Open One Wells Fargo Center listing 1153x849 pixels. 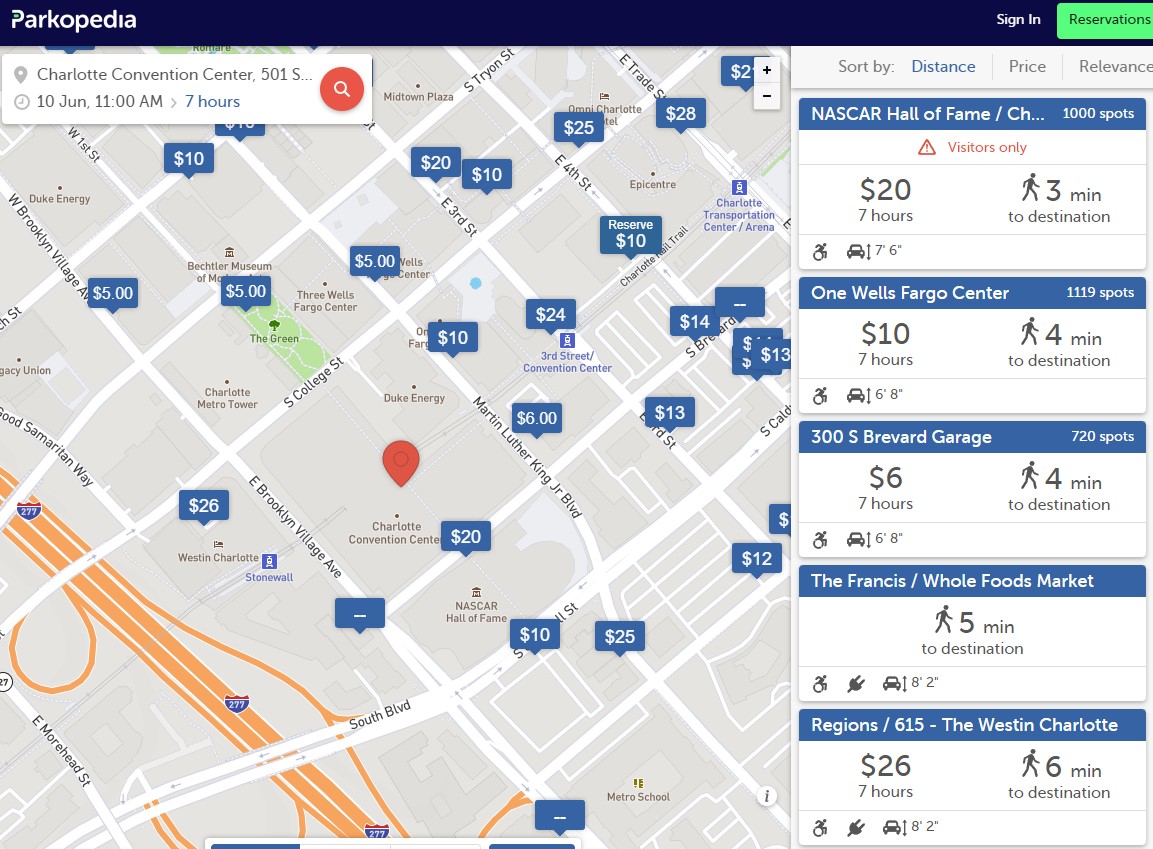(x=910, y=293)
